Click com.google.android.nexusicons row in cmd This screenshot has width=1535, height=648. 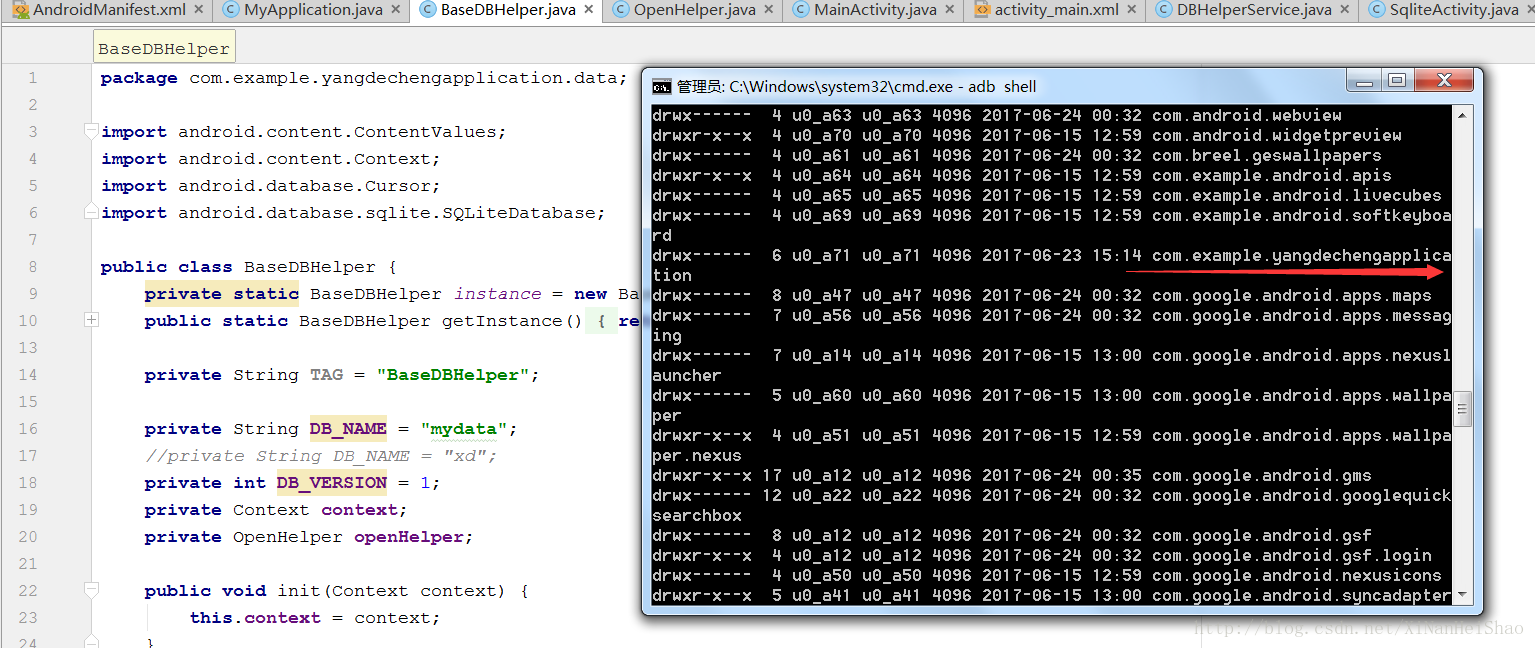1048,575
